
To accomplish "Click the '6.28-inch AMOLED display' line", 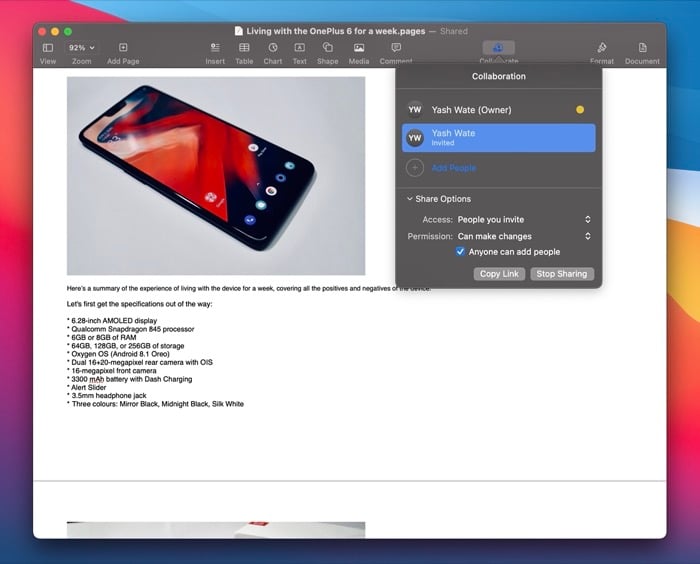I will click(x=114, y=321).
